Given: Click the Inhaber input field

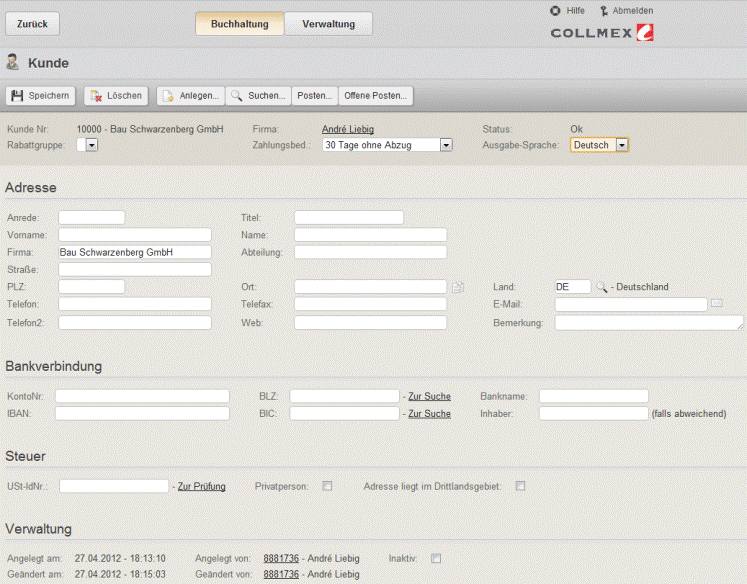Looking at the screenshot, I should [594, 413].
